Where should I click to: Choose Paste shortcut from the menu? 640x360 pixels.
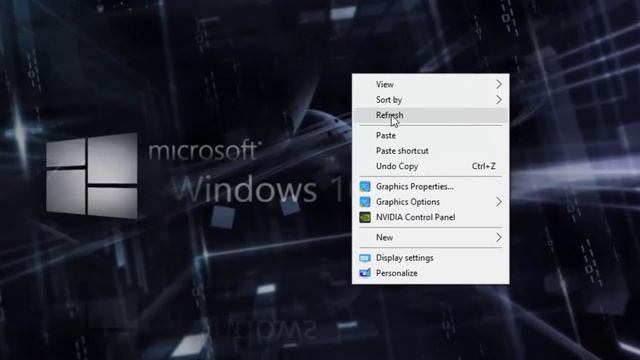pyautogui.click(x=431, y=151)
